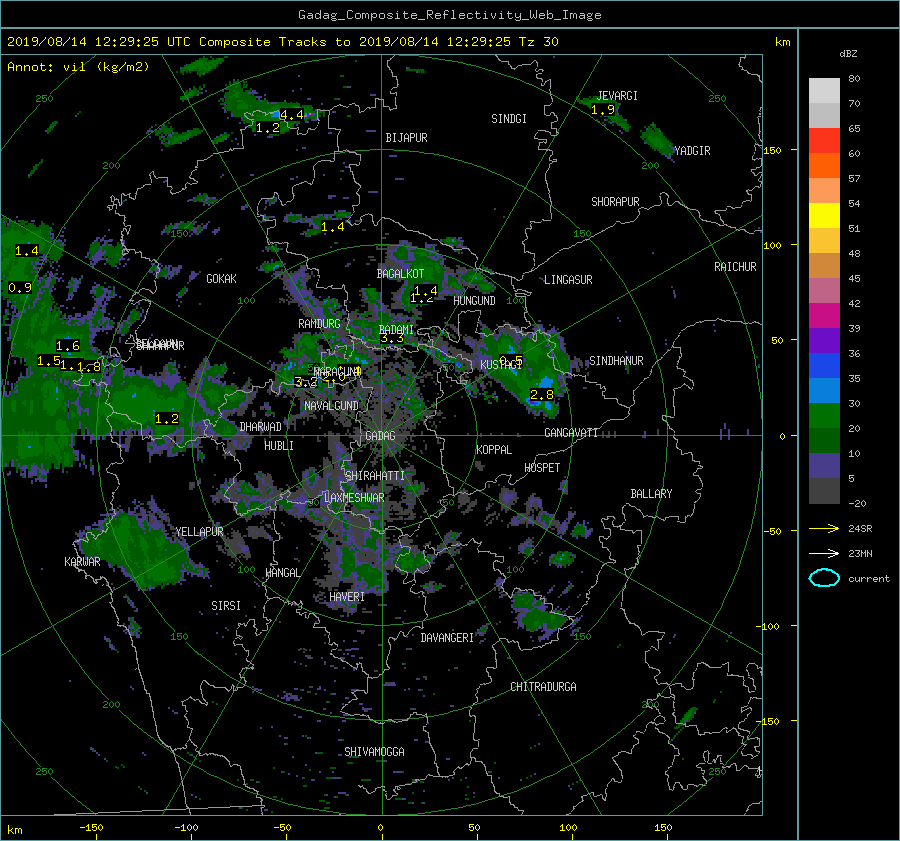Click the JEVARGI city label

point(617,96)
